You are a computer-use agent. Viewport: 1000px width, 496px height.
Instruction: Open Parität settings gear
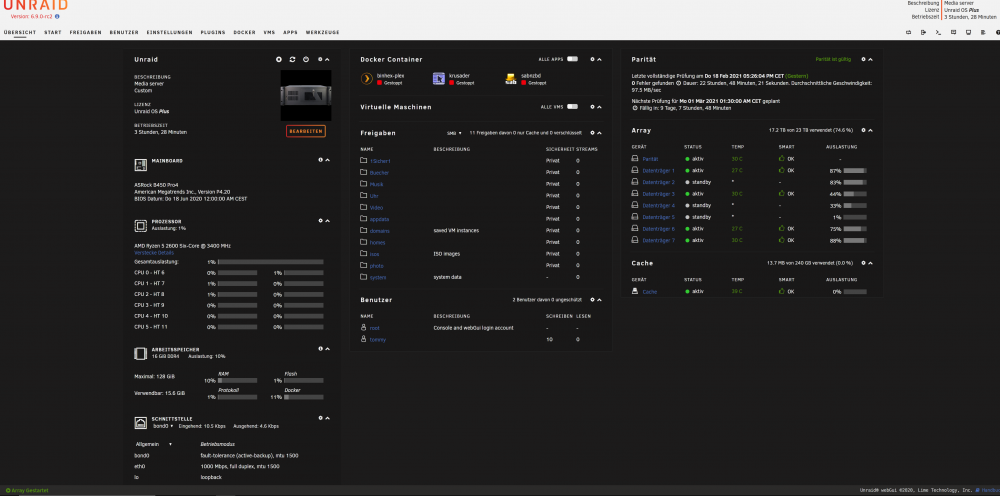coord(864,59)
